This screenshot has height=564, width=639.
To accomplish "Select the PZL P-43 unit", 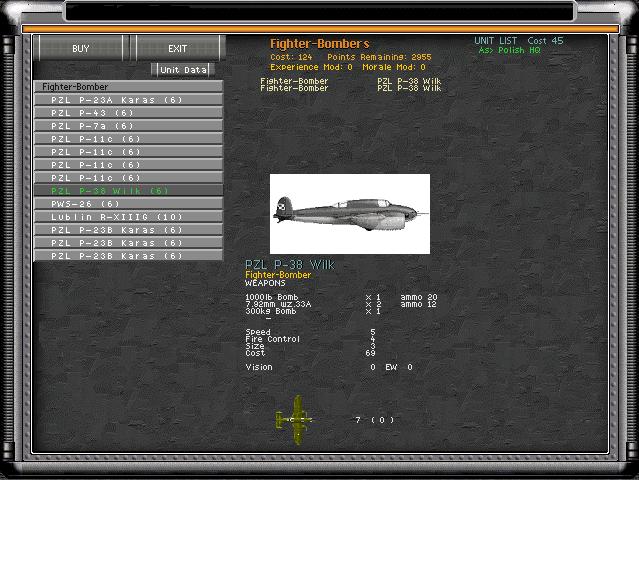I will pyautogui.click(x=128, y=113).
